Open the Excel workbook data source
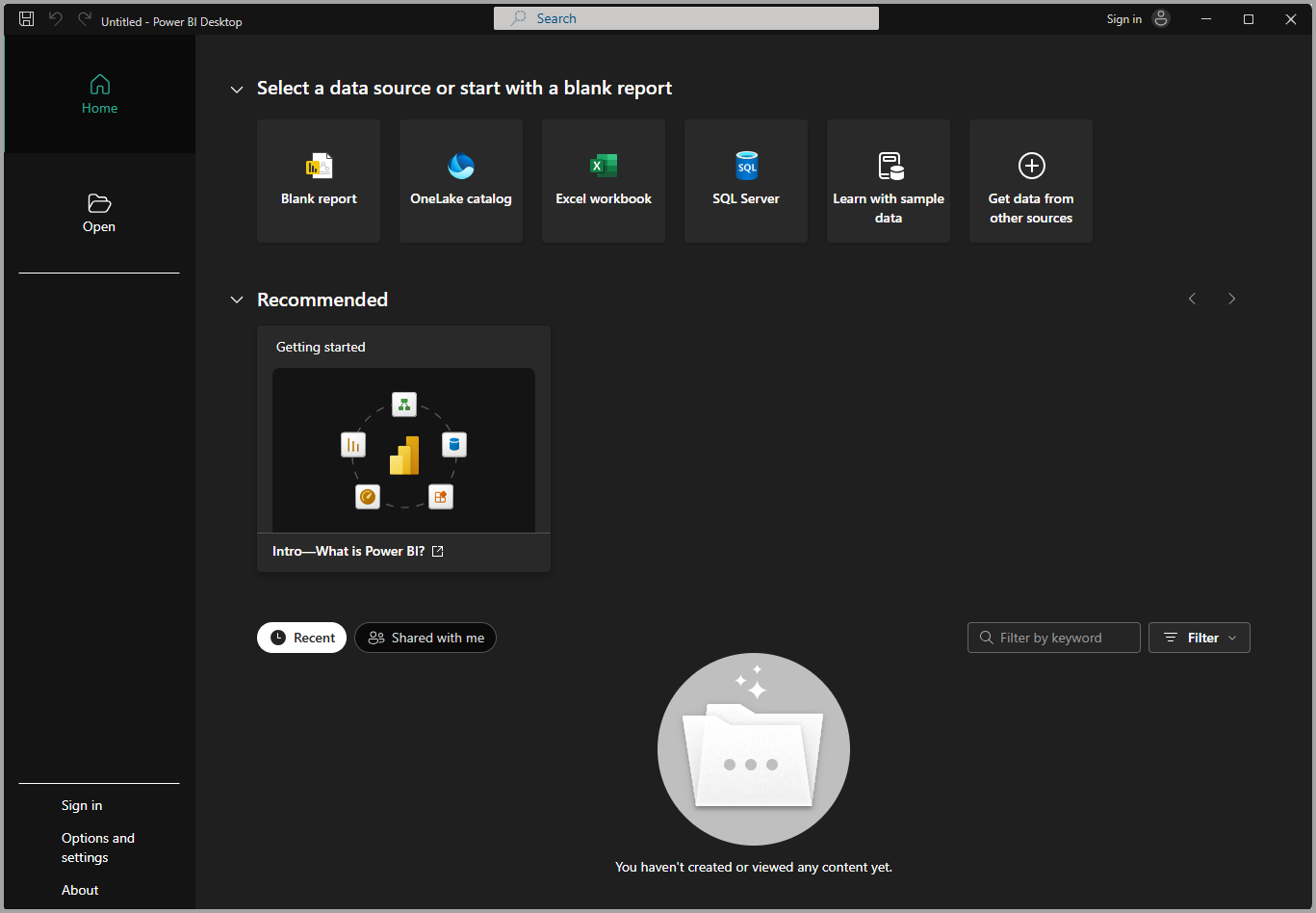This screenshot has width=1316, height=913. pyautogui.click(x=603, y=181)
